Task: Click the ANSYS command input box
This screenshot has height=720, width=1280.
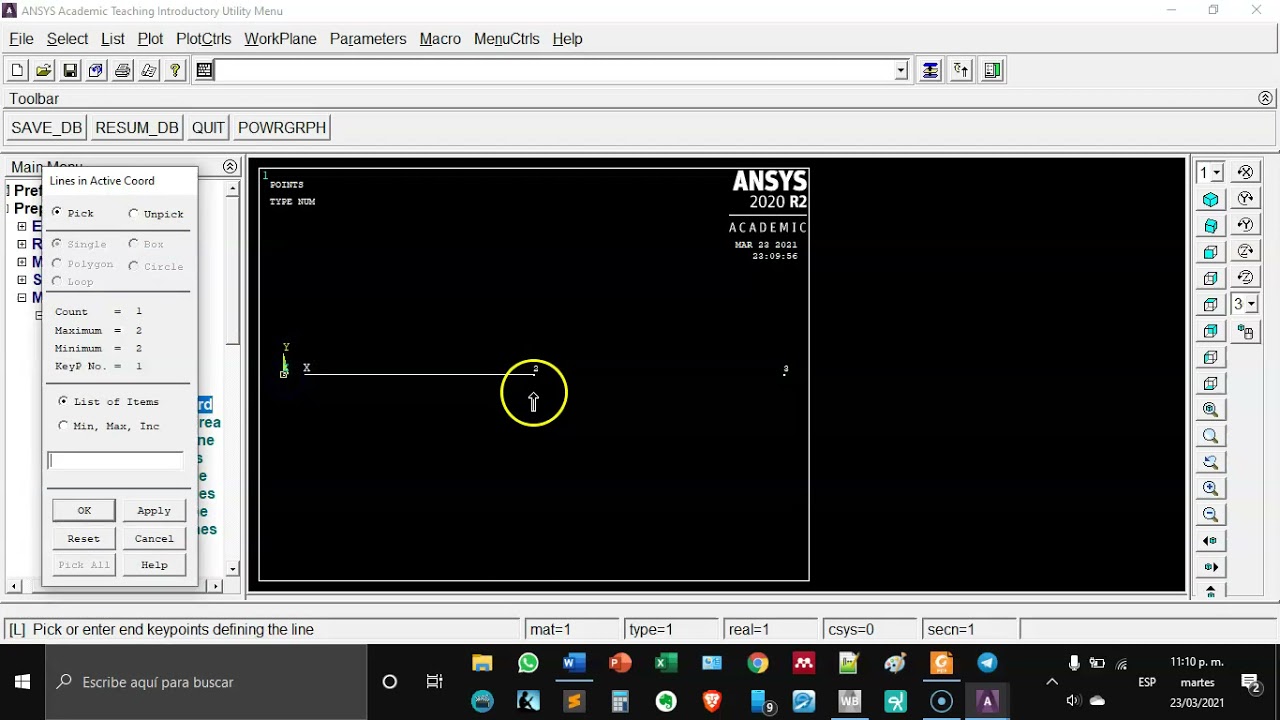Action: (556, 70)
